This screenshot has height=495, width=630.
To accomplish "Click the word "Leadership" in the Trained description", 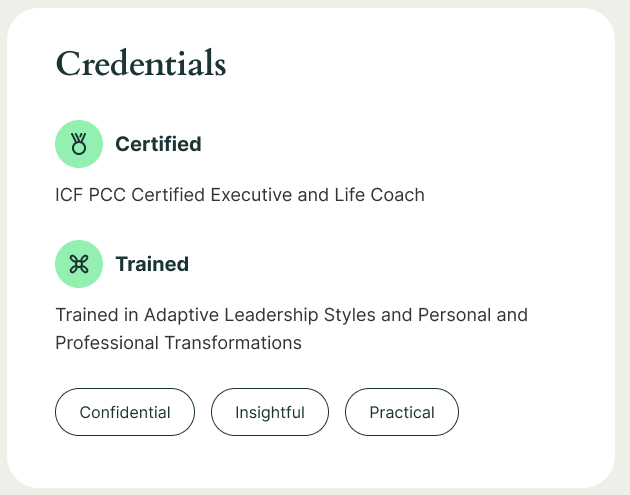I will (275, 315).
